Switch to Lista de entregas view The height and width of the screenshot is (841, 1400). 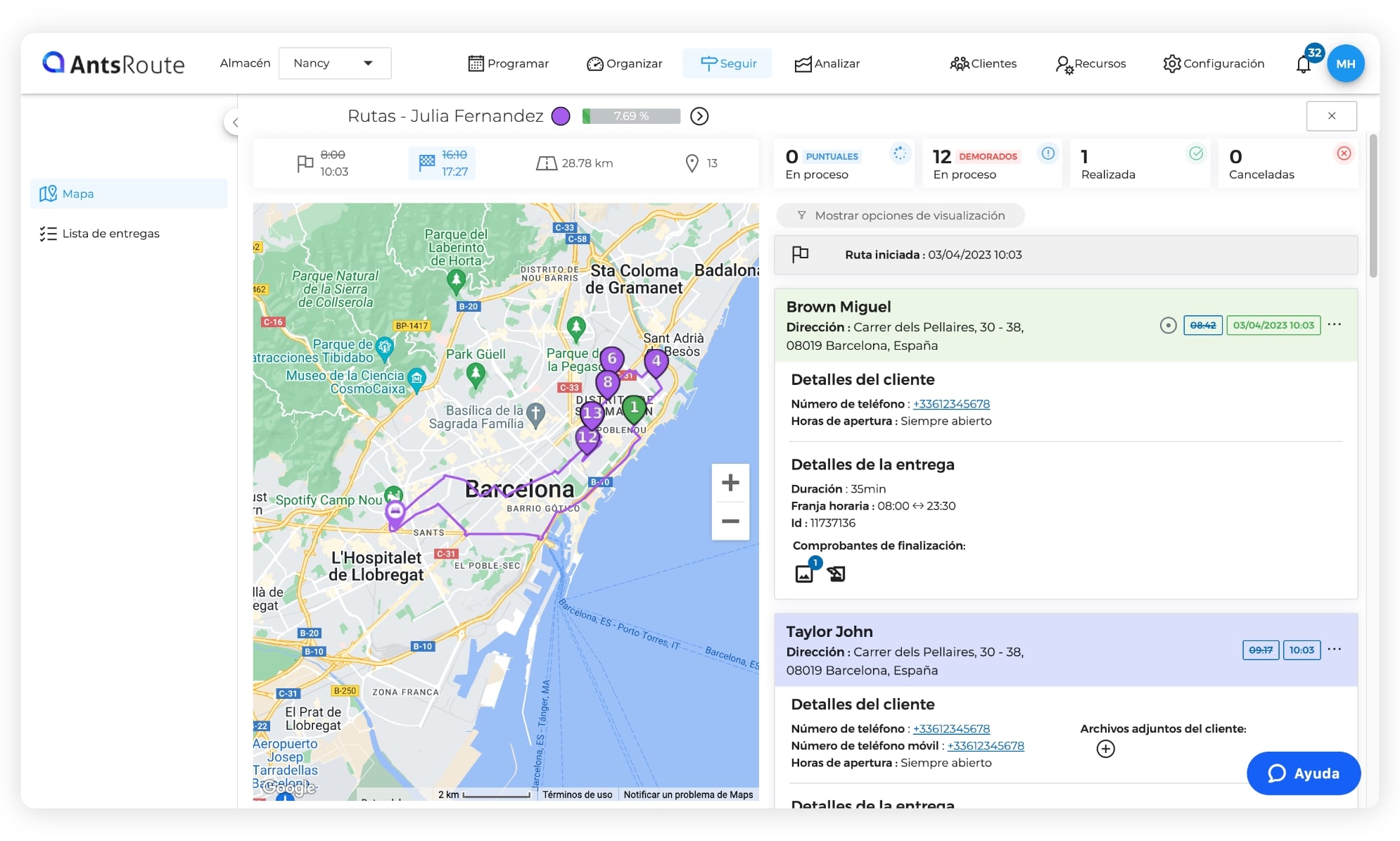point(110,233)
